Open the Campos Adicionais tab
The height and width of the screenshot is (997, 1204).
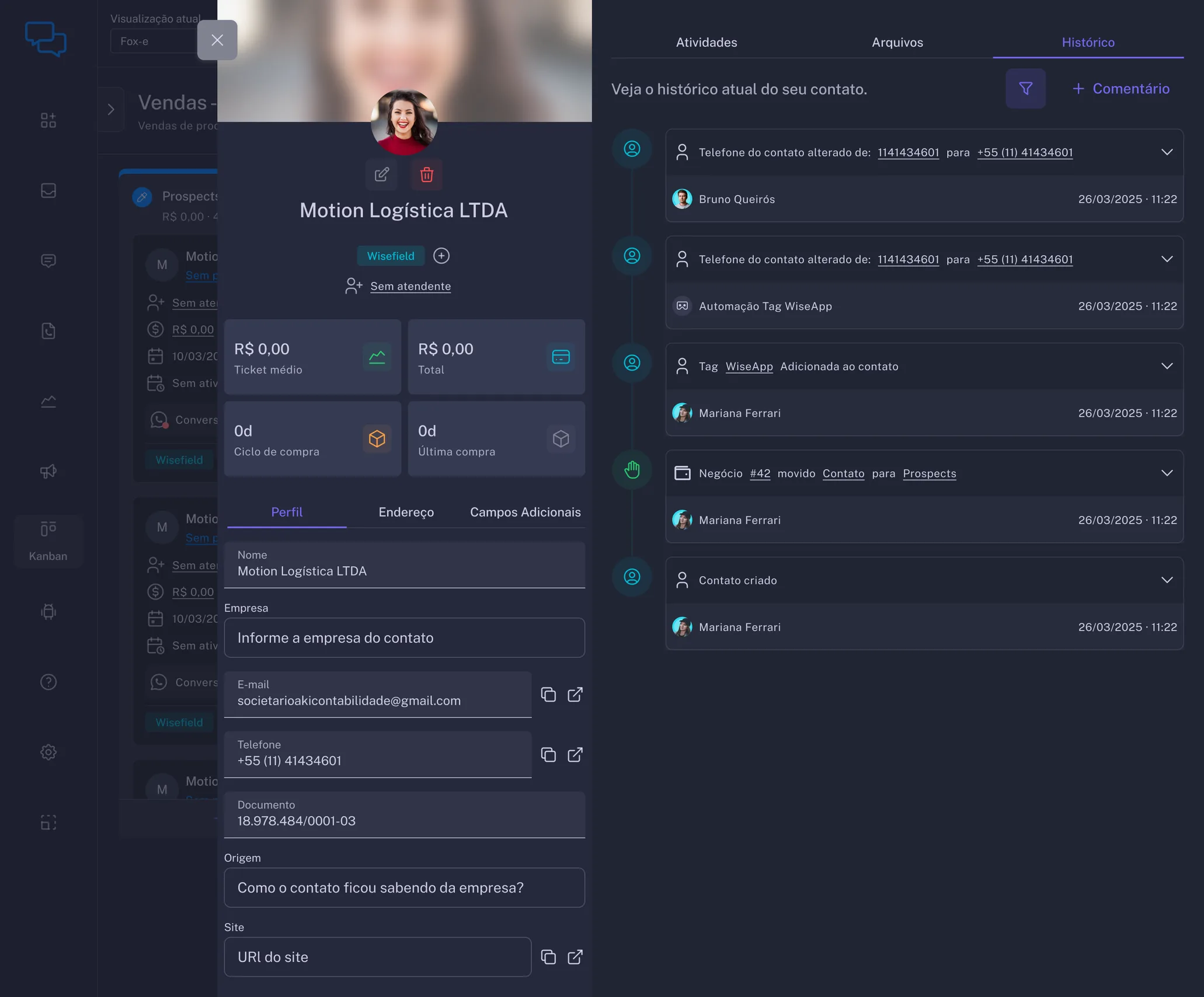pyautogui.click(x=526, y=512)
